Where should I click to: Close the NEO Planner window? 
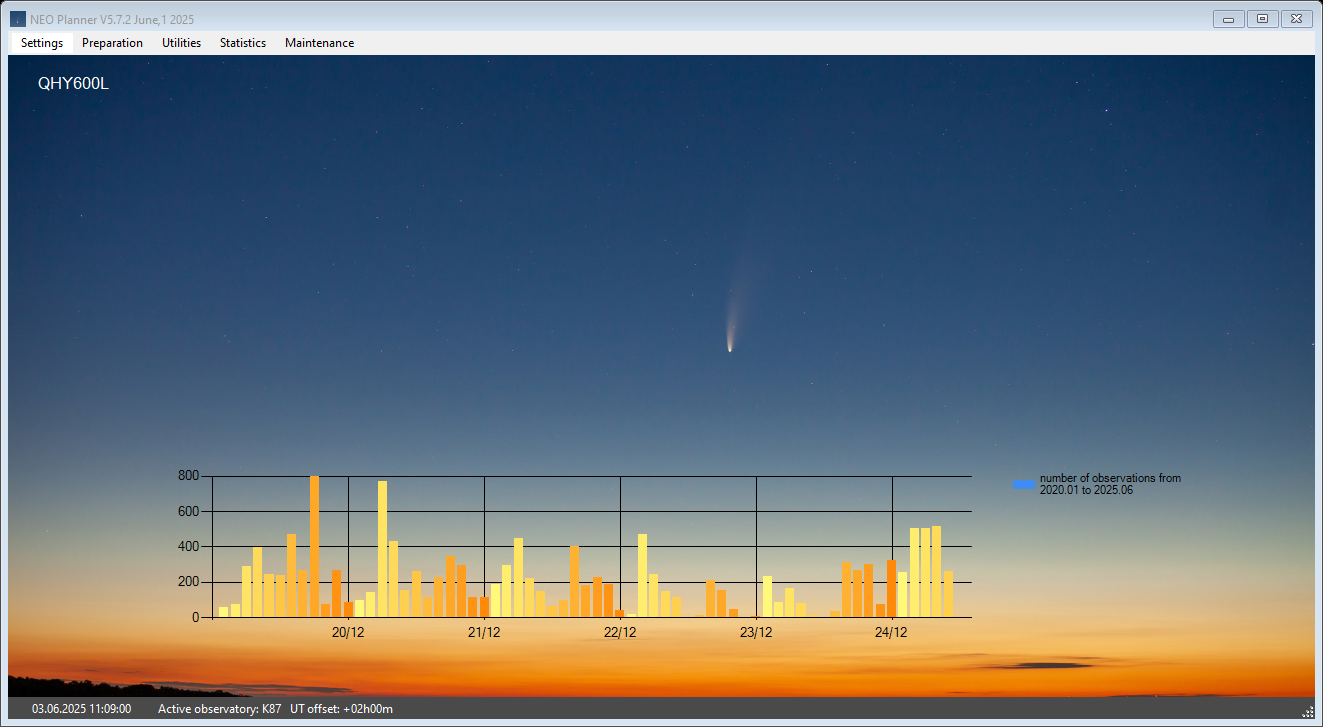[1296, 19]
